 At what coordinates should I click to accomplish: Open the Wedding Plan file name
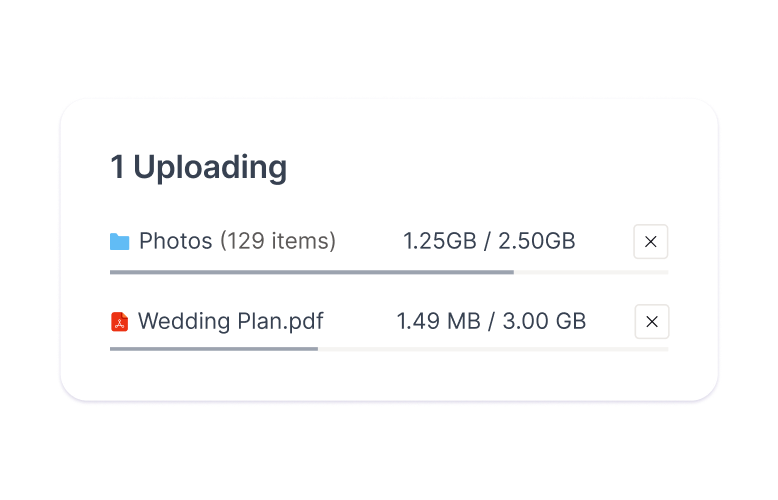tap(208, 322)
